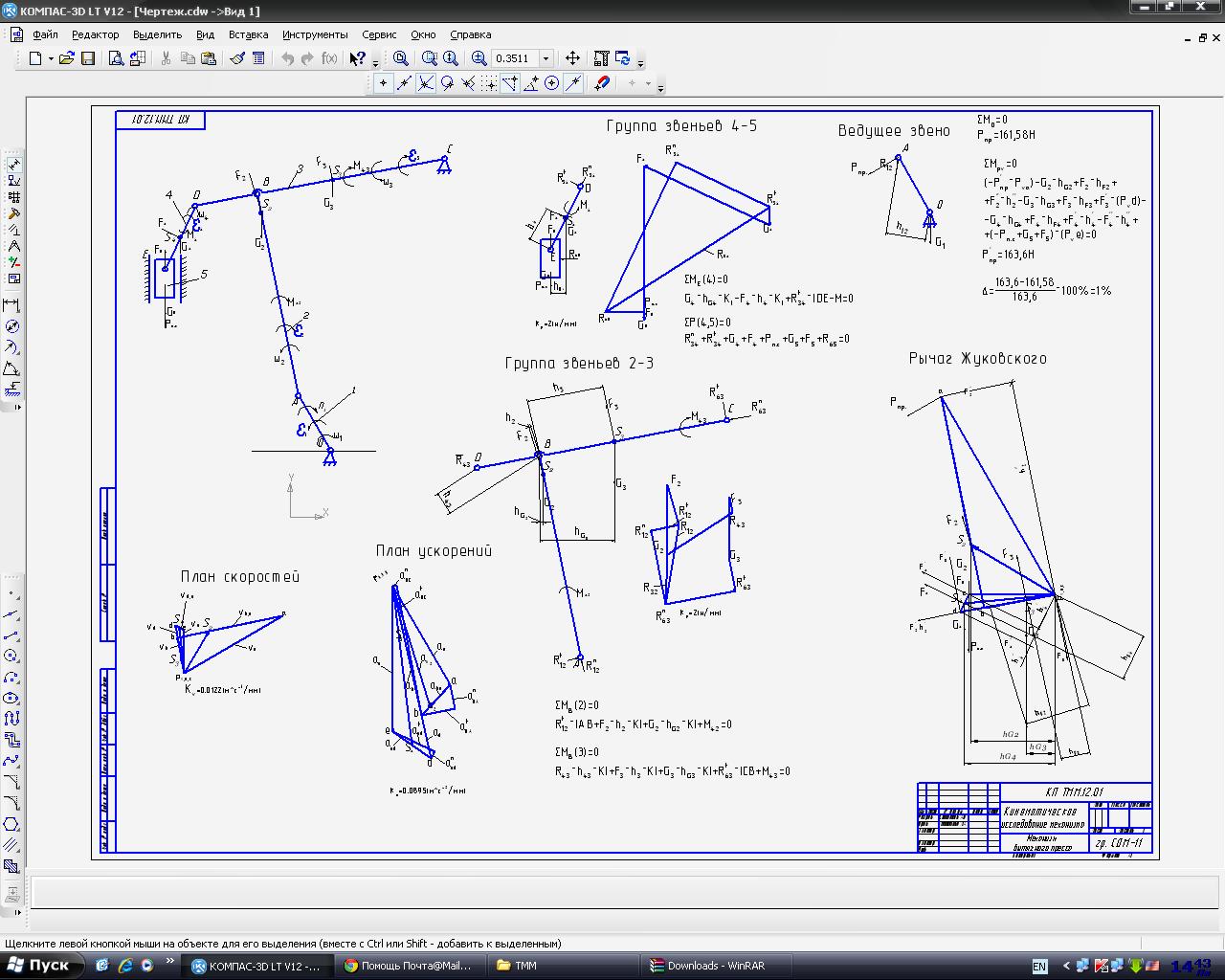Toggle Normal snap
The height and width of the screenshot is (980, 1225).
[468, 83]
